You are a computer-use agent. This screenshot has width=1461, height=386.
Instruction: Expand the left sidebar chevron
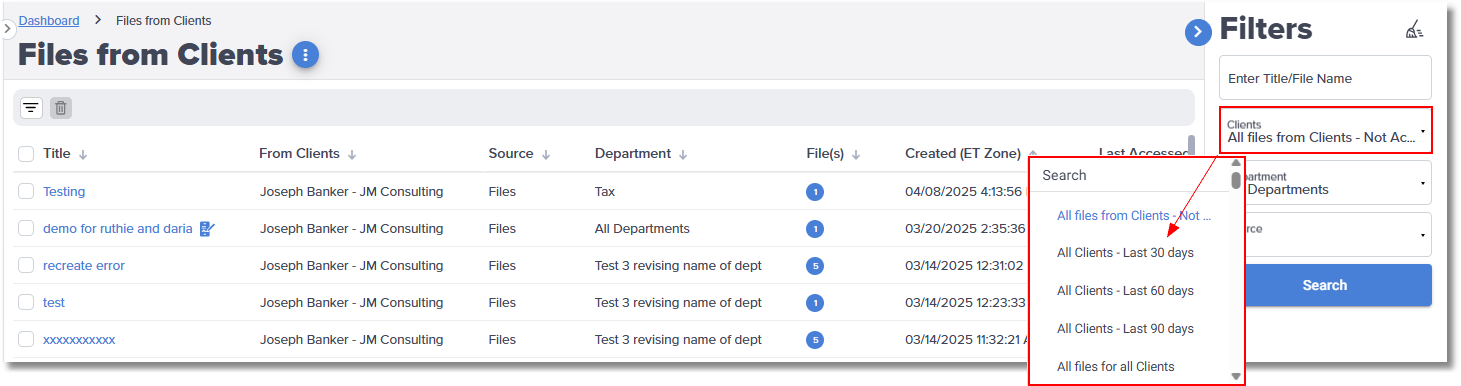(7, 29)
